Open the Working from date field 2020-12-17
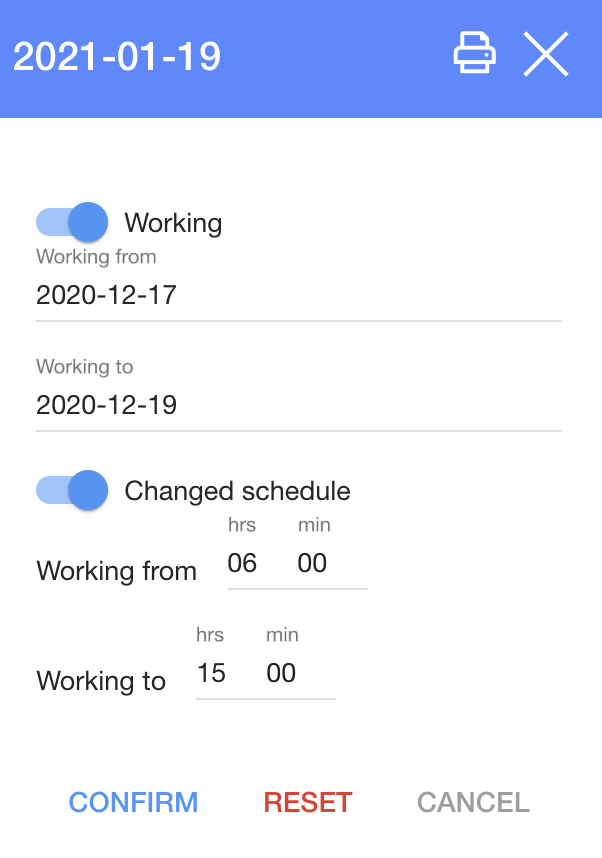Screen dimensions: 602x858 [298, 295]
